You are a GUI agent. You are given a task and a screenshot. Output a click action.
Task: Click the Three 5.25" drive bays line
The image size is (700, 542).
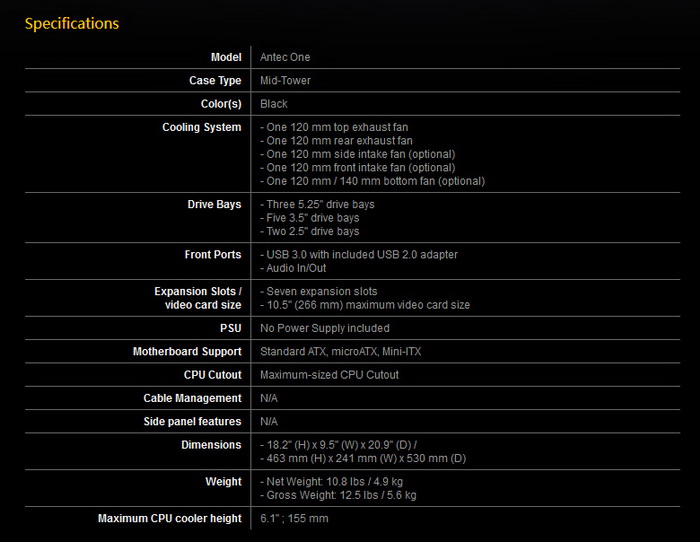tap(317, 204)
